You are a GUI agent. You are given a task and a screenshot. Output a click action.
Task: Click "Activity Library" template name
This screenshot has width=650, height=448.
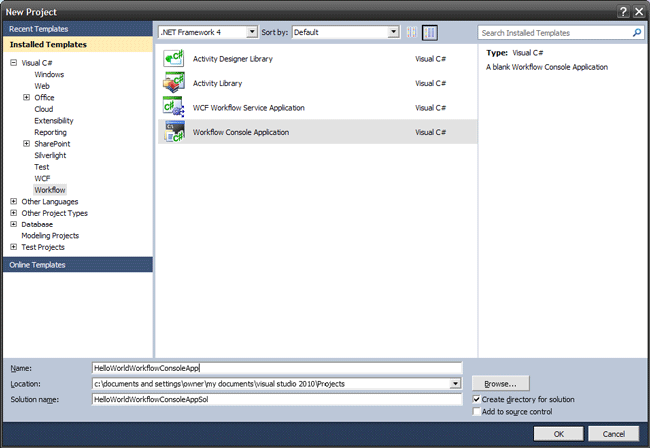(x=217, y=83)
